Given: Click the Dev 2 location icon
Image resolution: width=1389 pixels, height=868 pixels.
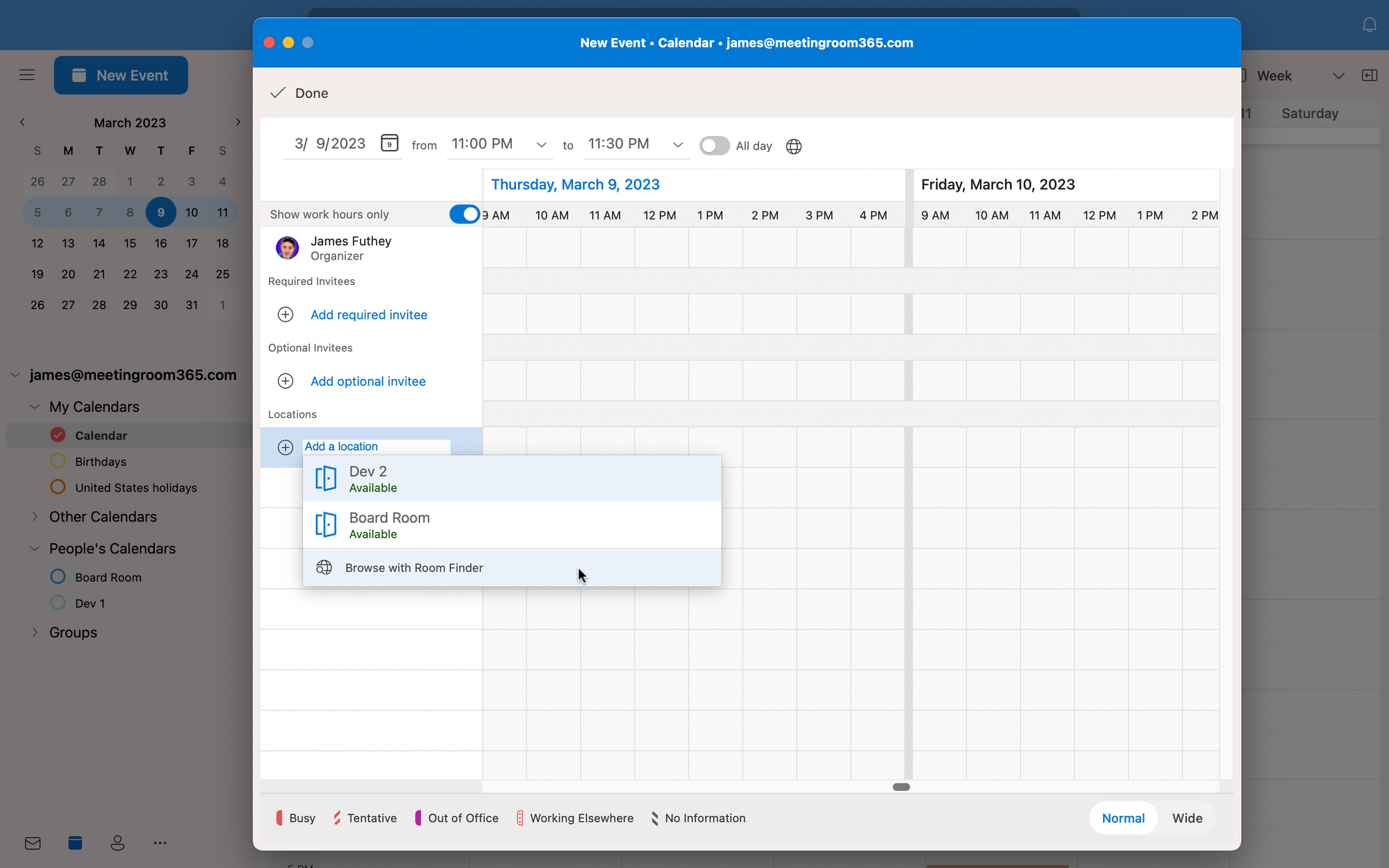Looking at the screenshot, I should (326, 478).
